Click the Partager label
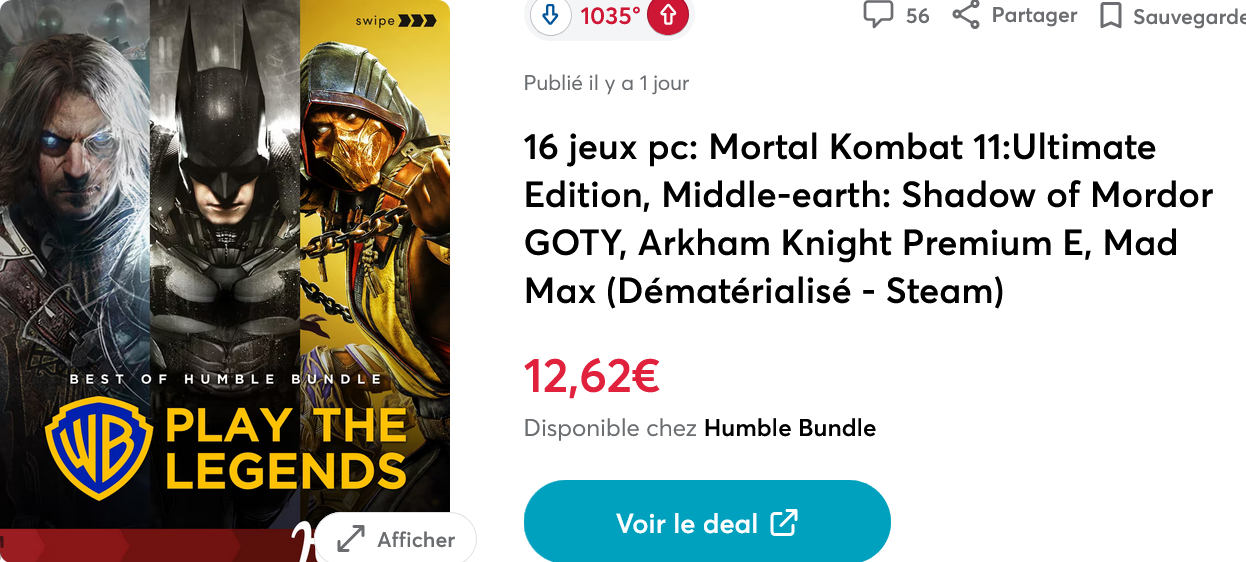Image resolution: width=1246 pixels, height=562 pixels. pos(1034,15)
